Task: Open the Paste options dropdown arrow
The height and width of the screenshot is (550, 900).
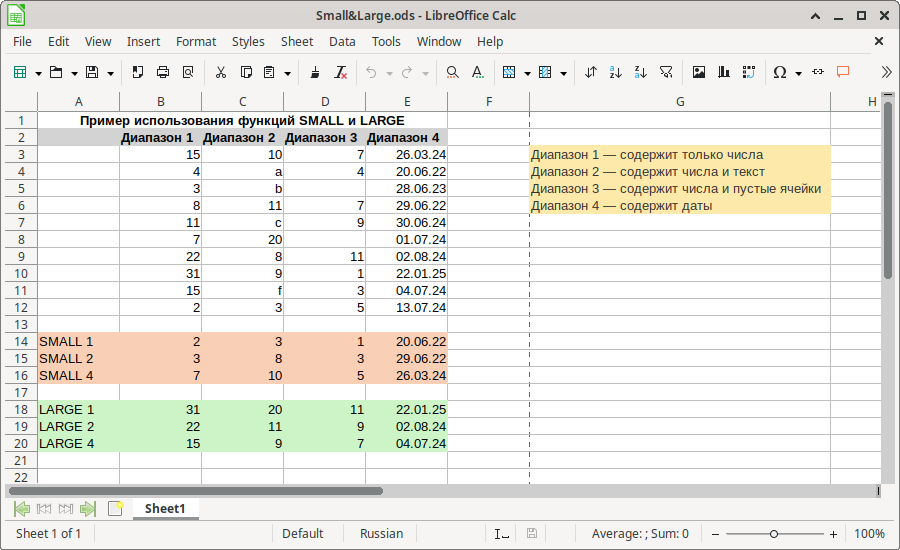Action: pos(288,73)
